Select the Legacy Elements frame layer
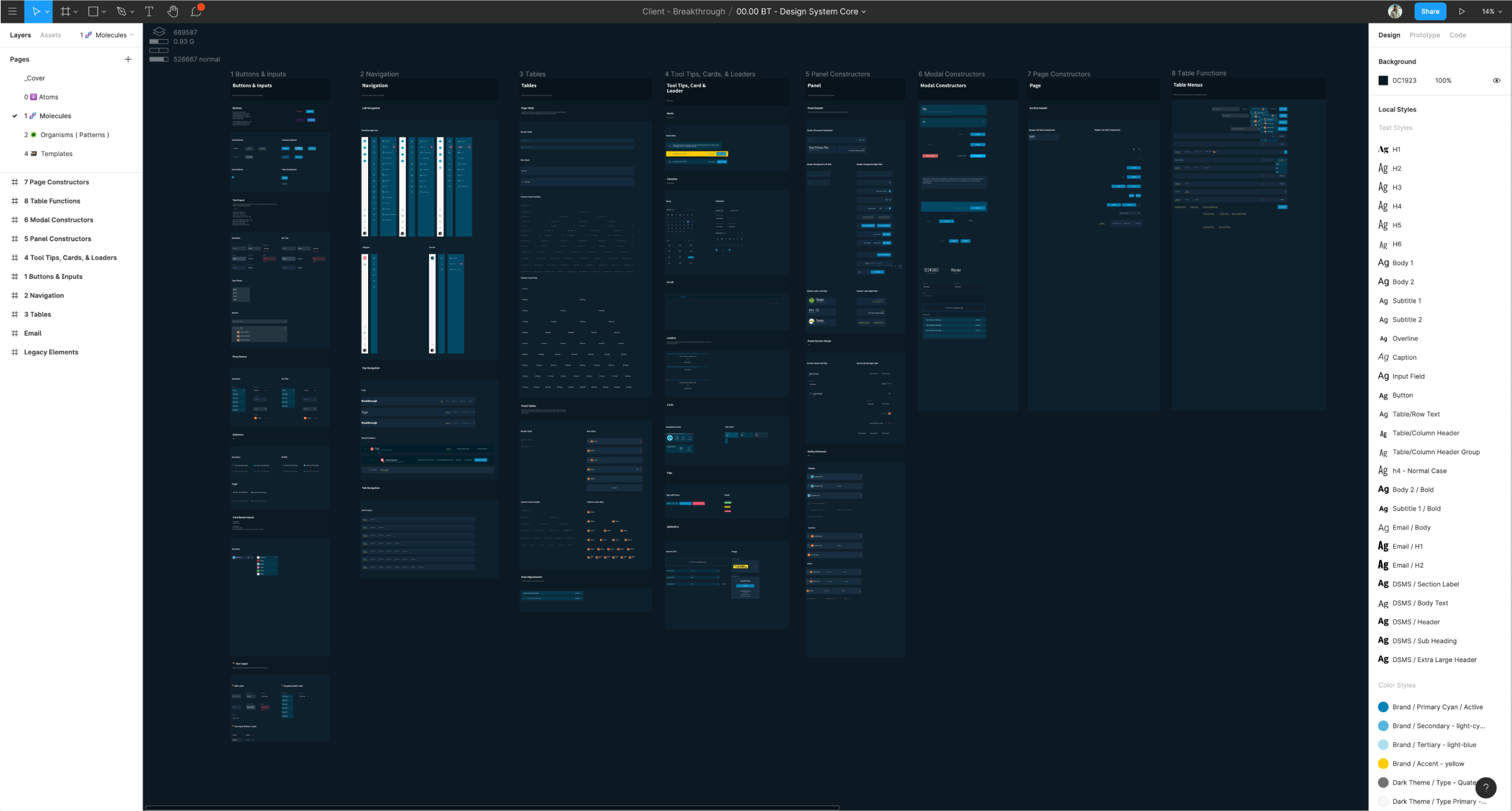This screenshot has width=1512, height=811. pyautogui.click(x=51, y=352)
